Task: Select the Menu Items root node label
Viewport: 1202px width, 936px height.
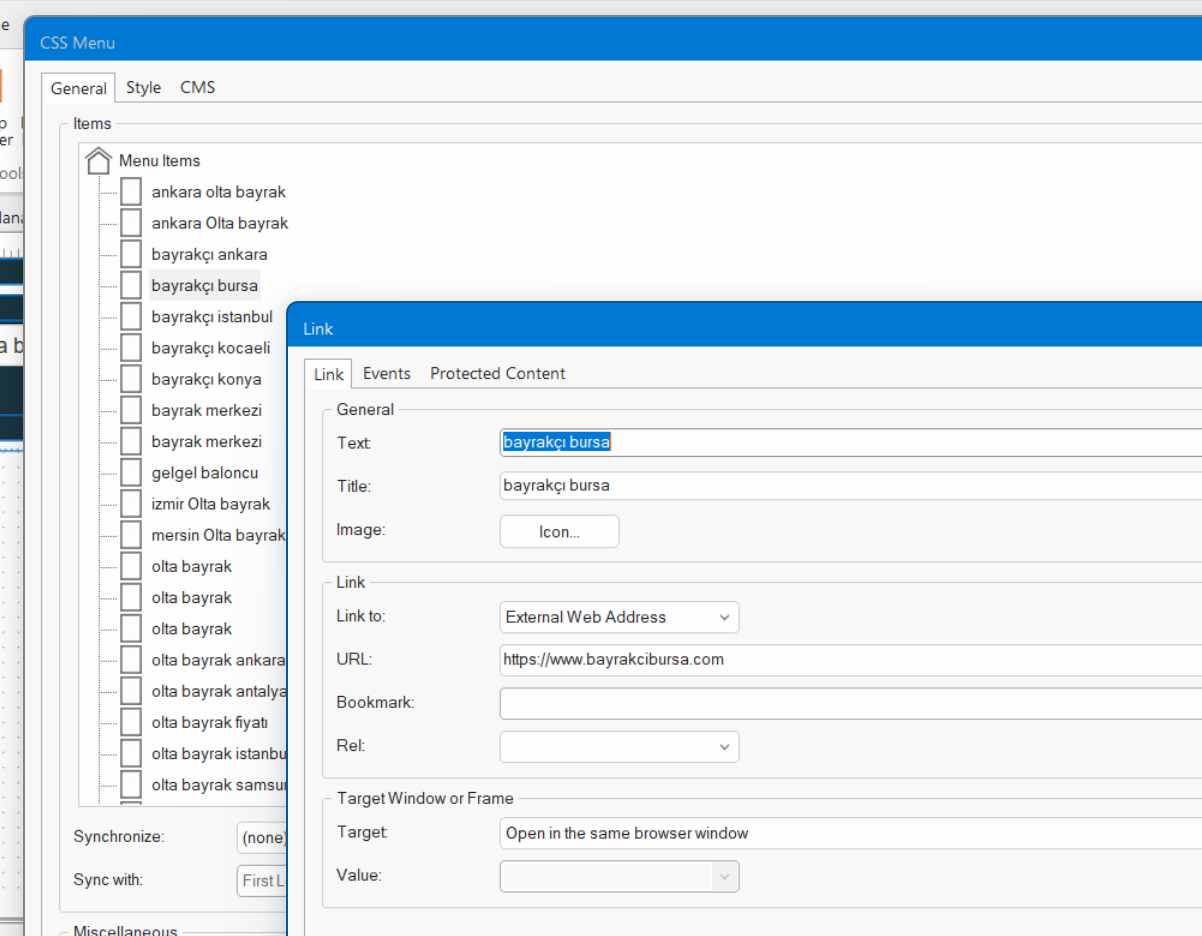Action: 159,161
